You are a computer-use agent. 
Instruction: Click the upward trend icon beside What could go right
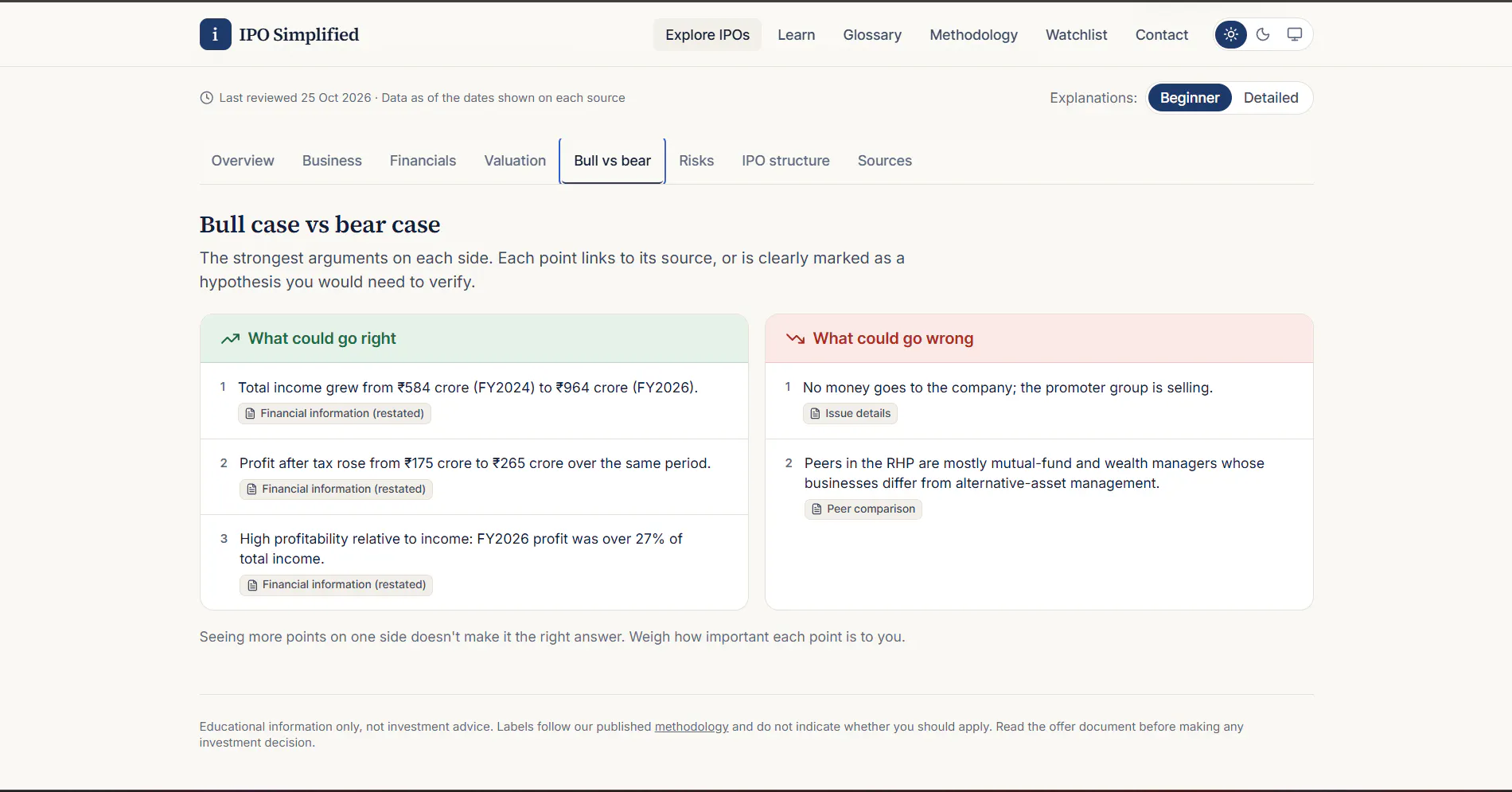tap(231, 338)
